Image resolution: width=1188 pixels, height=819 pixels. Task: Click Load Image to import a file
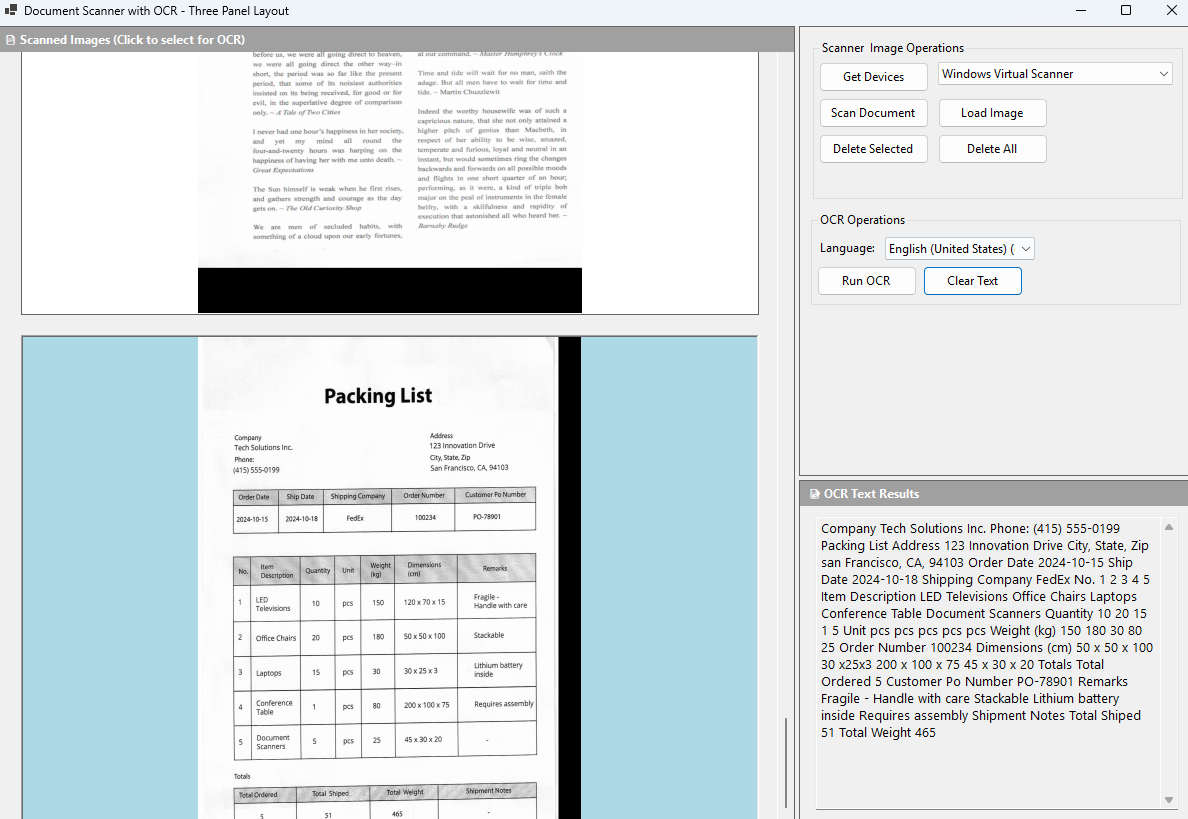pyautogui.click(x=992, y=113)
